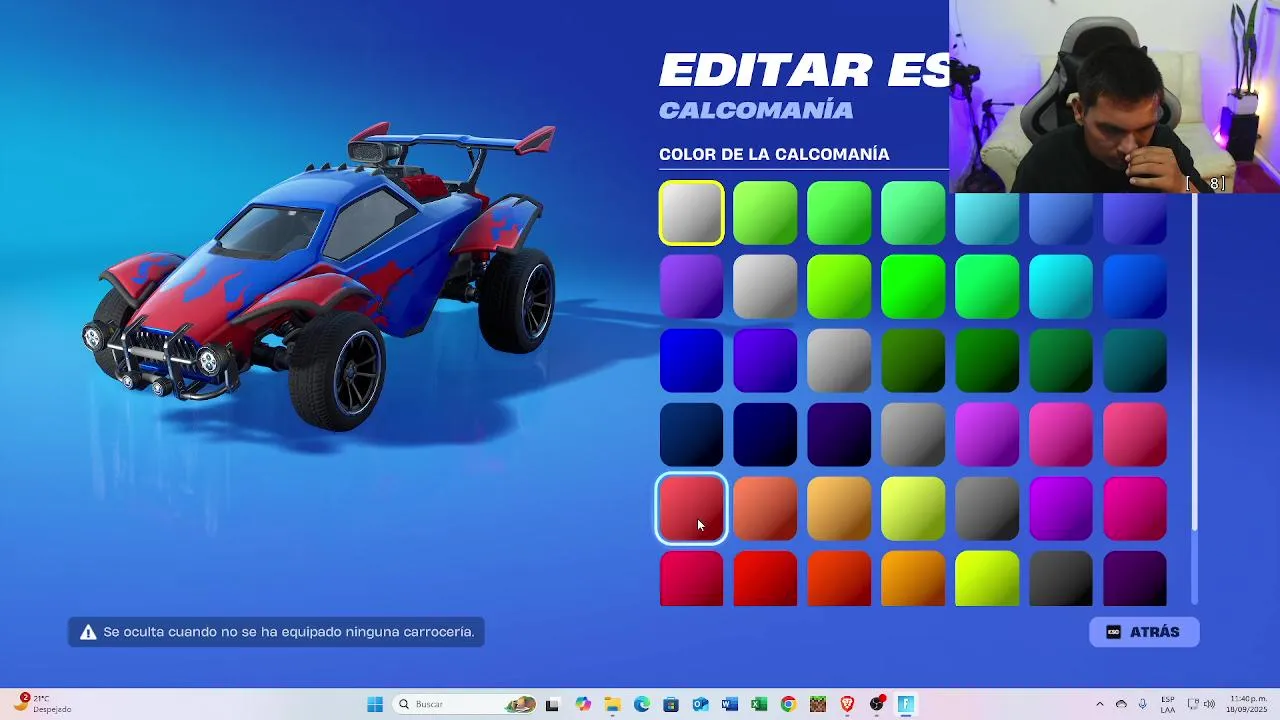Click the Buscar taskbar search box
Viewport: 1280px width, 720px height.
(x=464, y=704)
